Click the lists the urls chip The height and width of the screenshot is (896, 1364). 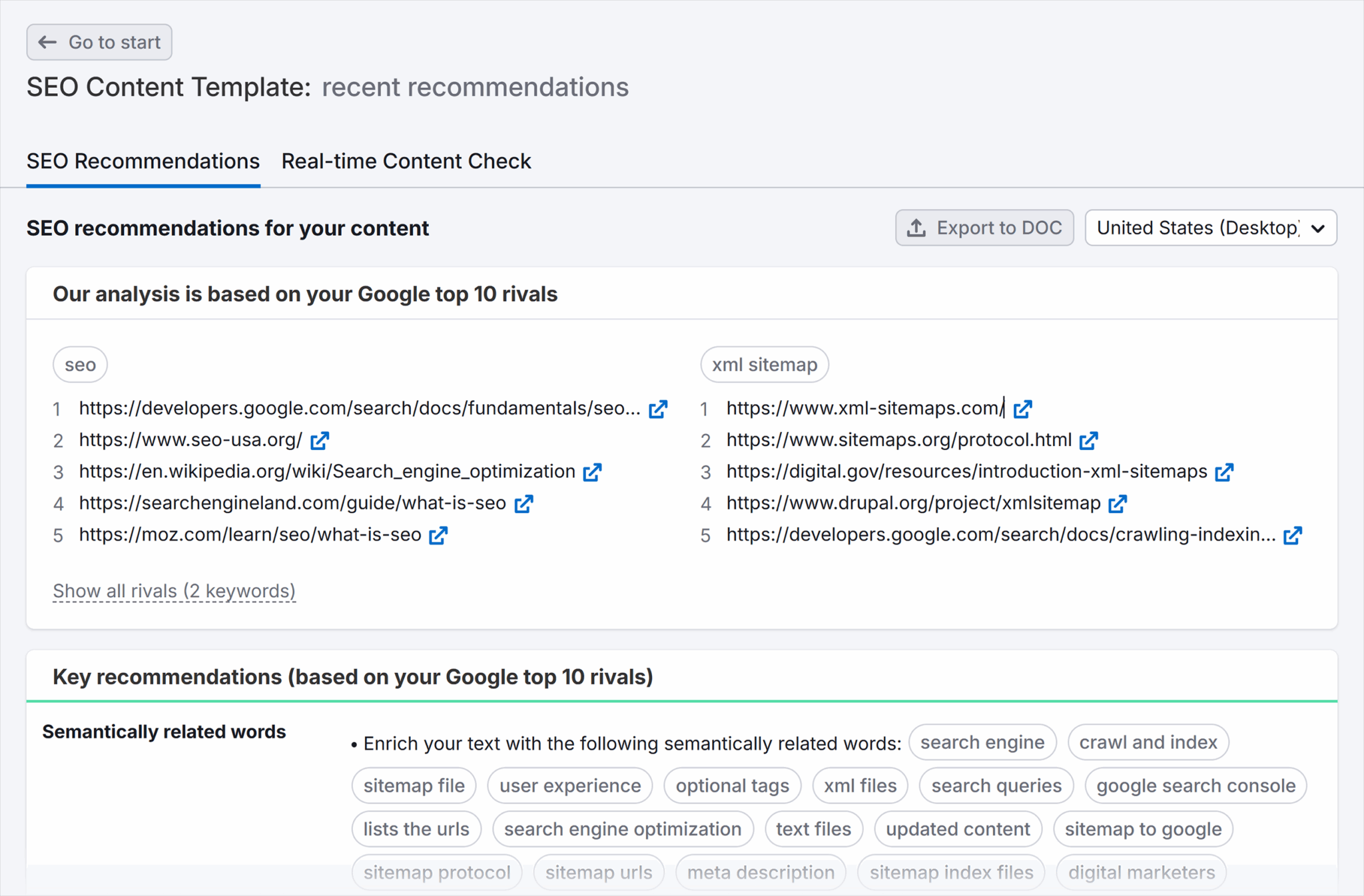[x=416, y=829]
